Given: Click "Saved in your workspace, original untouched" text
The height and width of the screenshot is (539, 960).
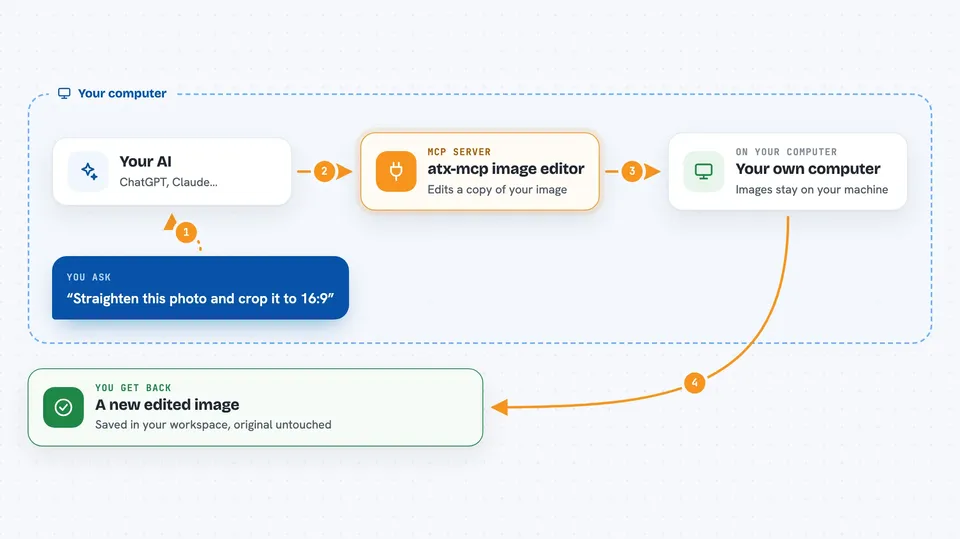Looking at the screenshot, I should (213, 424).
